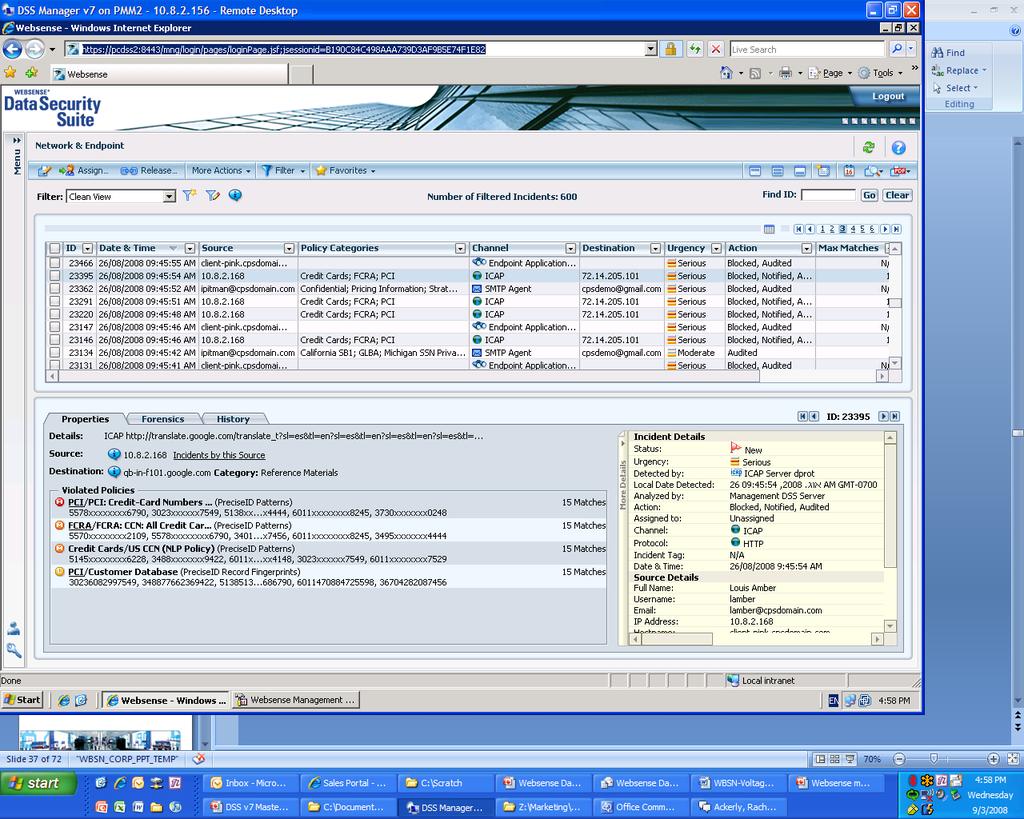Click the IE Home icon

click(726, 73)
